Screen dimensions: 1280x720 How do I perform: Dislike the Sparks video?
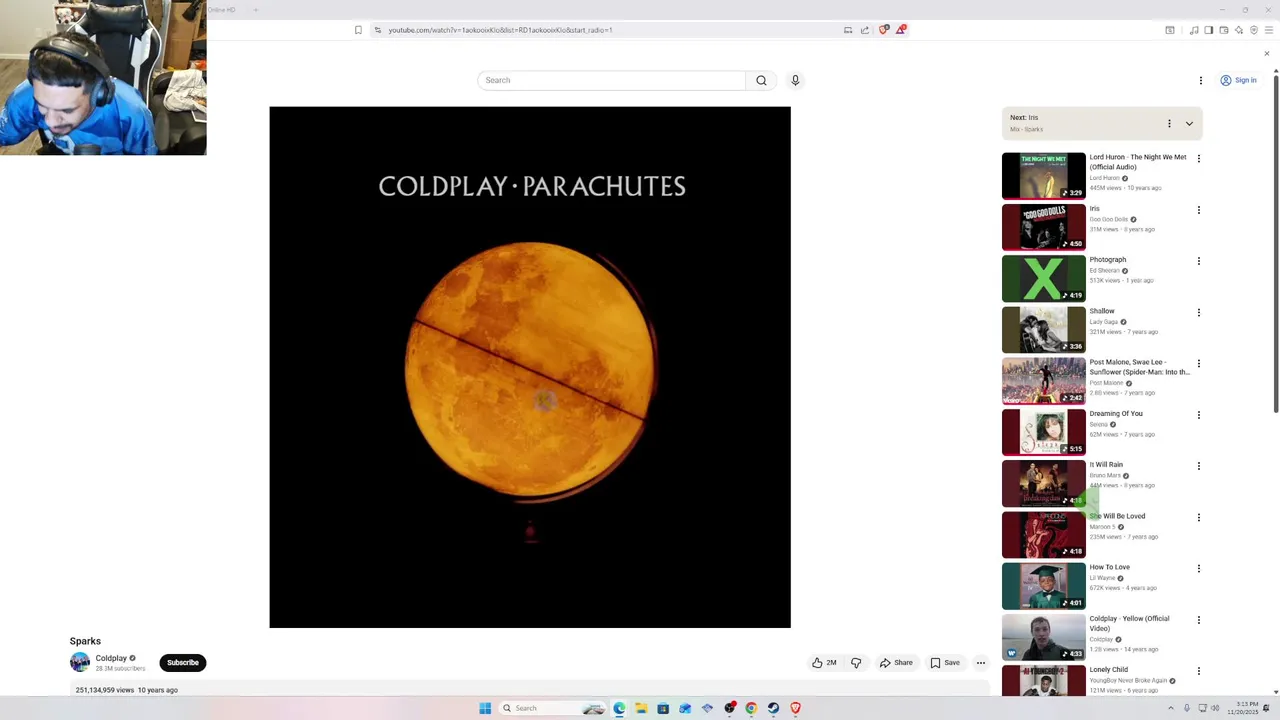point(856,663)
